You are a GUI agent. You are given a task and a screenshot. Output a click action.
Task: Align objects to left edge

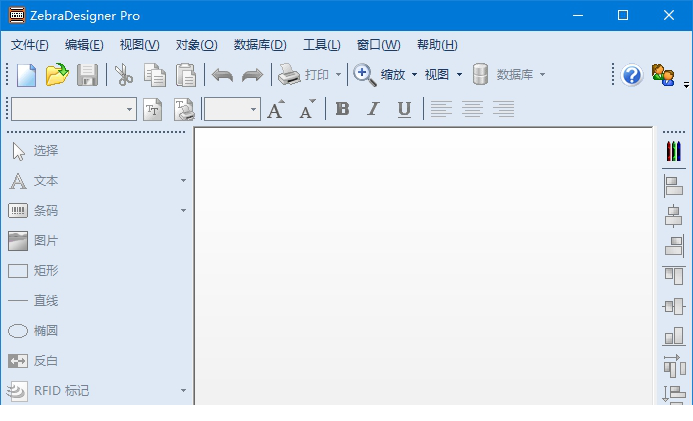[674, 186]
